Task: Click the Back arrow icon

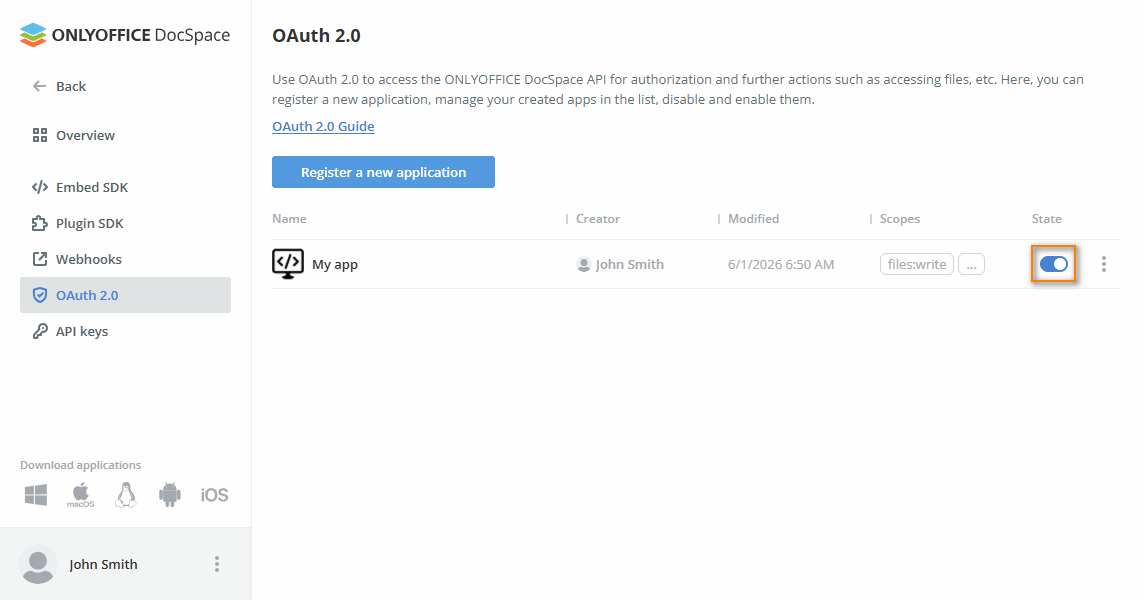Action: [x=39, y=86]
